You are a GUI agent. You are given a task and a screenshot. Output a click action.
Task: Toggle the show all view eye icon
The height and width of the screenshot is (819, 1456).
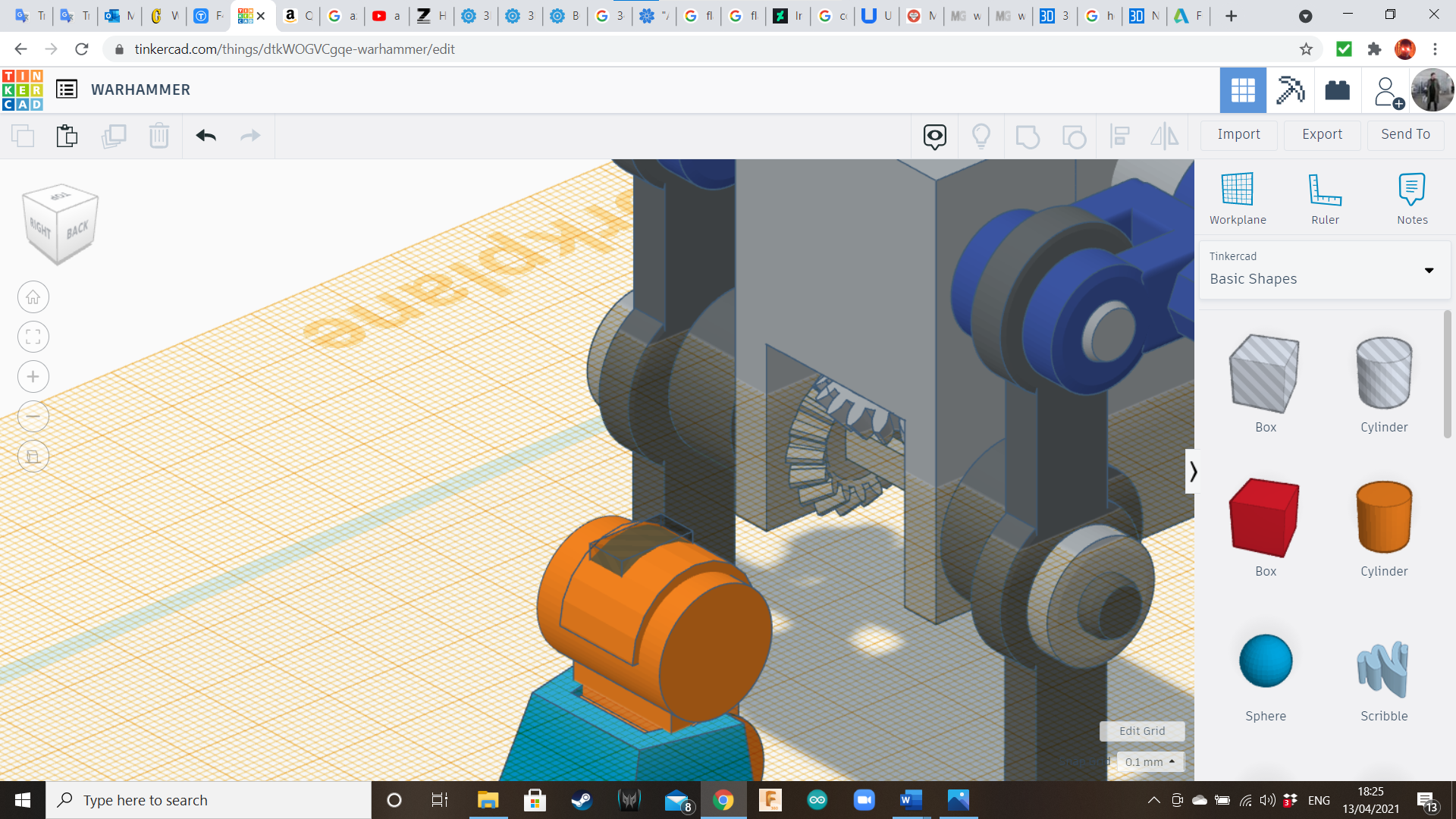(x=934, y=136)
